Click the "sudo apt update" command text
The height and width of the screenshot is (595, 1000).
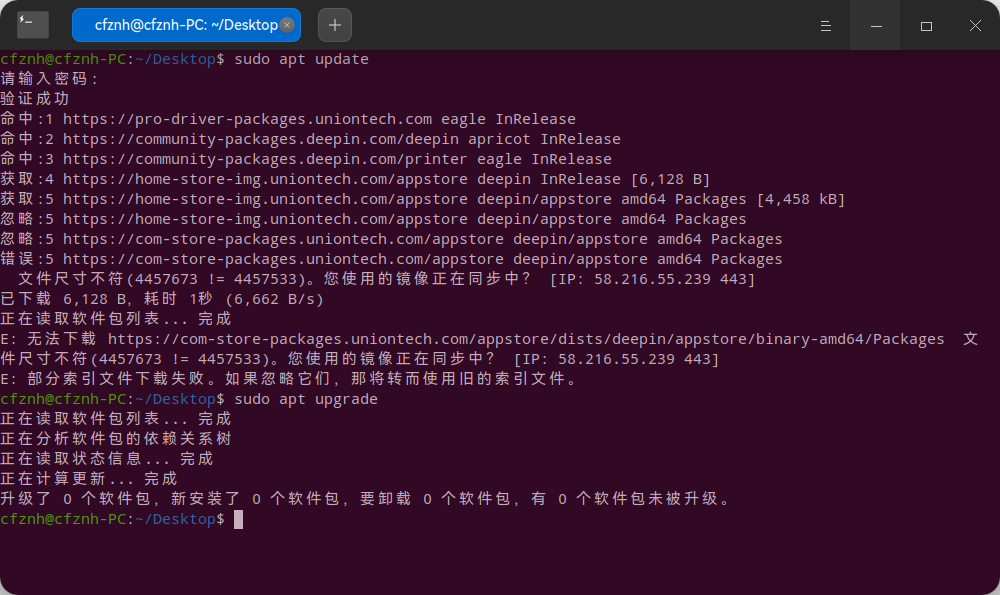(x=301, y=59)
